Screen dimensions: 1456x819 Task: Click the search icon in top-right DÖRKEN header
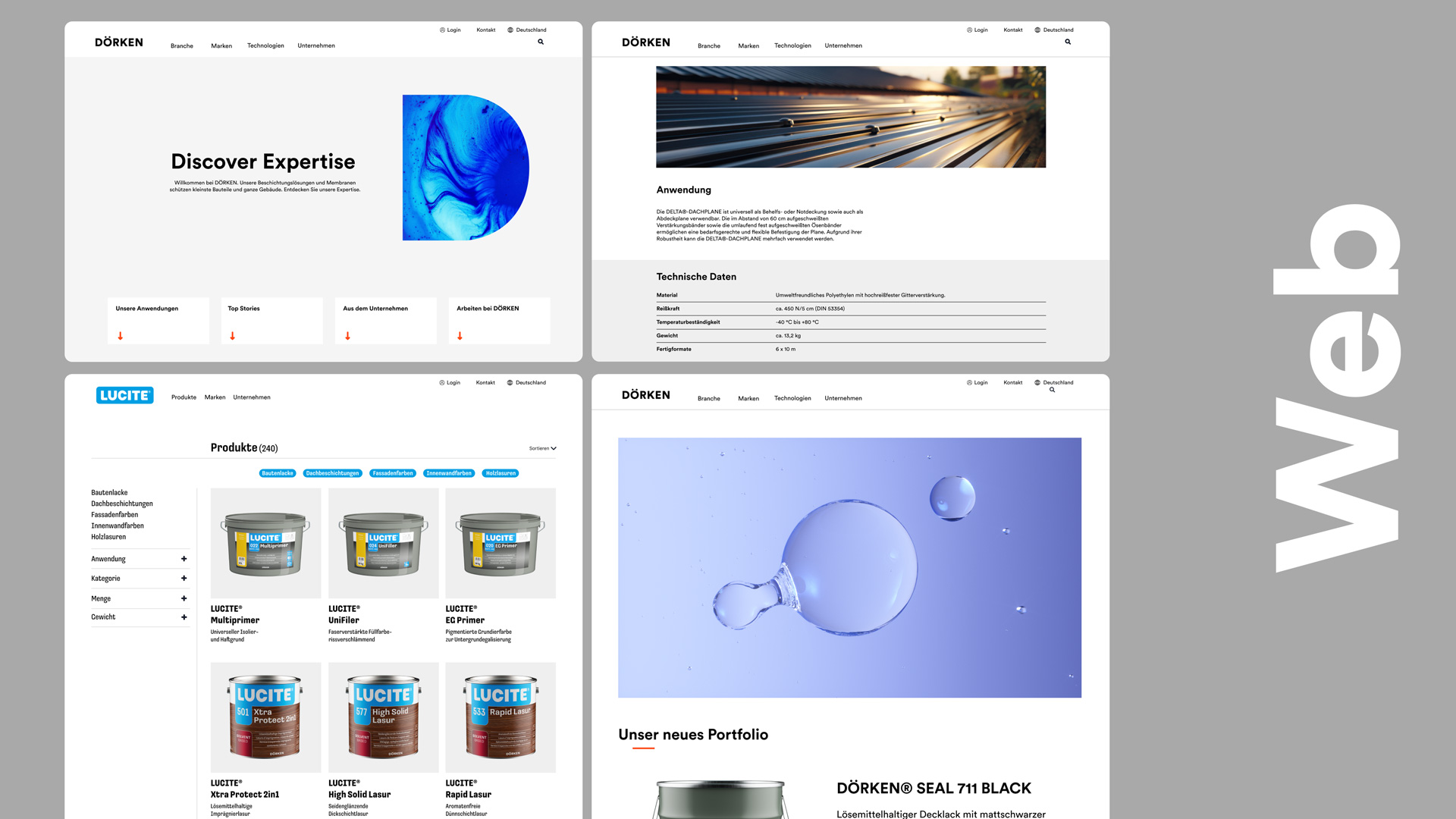pyautogui.click(x=1068, y=42)
